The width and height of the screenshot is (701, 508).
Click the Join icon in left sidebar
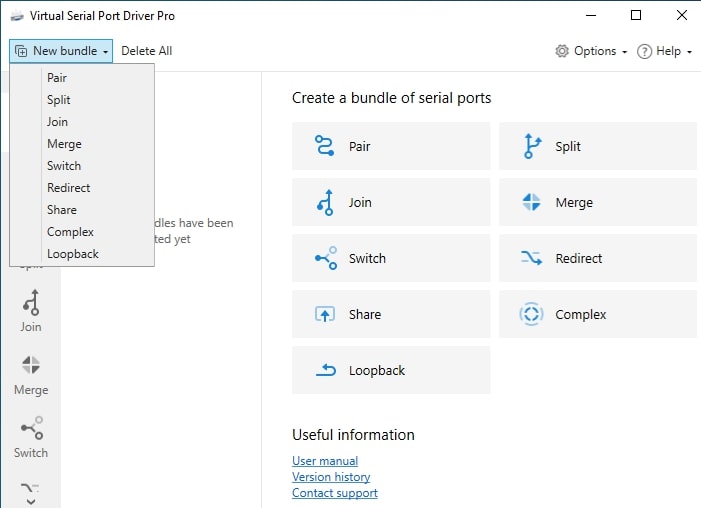pyautogui.click(x=31, y=302)
